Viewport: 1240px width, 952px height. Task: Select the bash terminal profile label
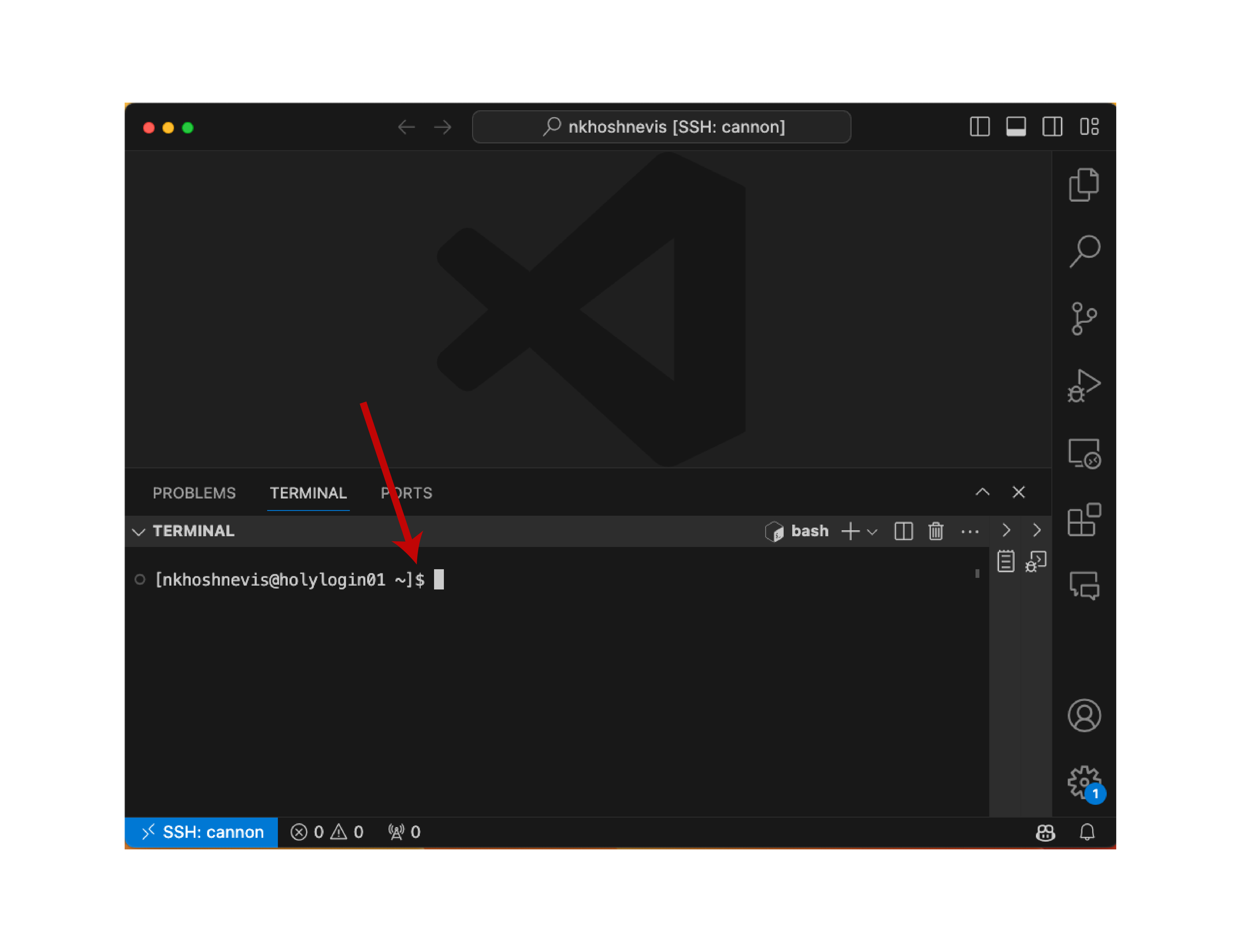point(797,531)
